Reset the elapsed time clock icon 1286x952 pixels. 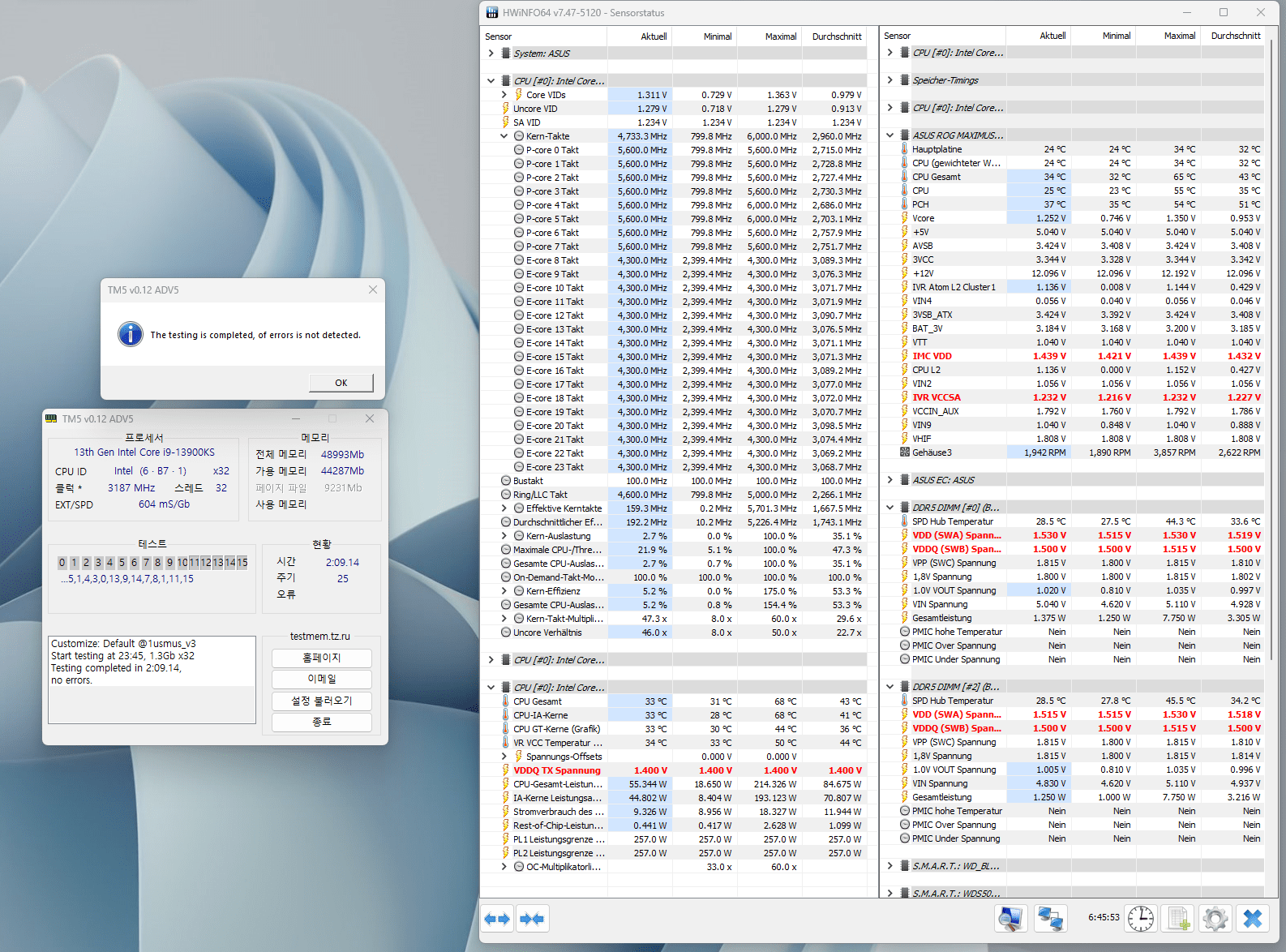1141,919
